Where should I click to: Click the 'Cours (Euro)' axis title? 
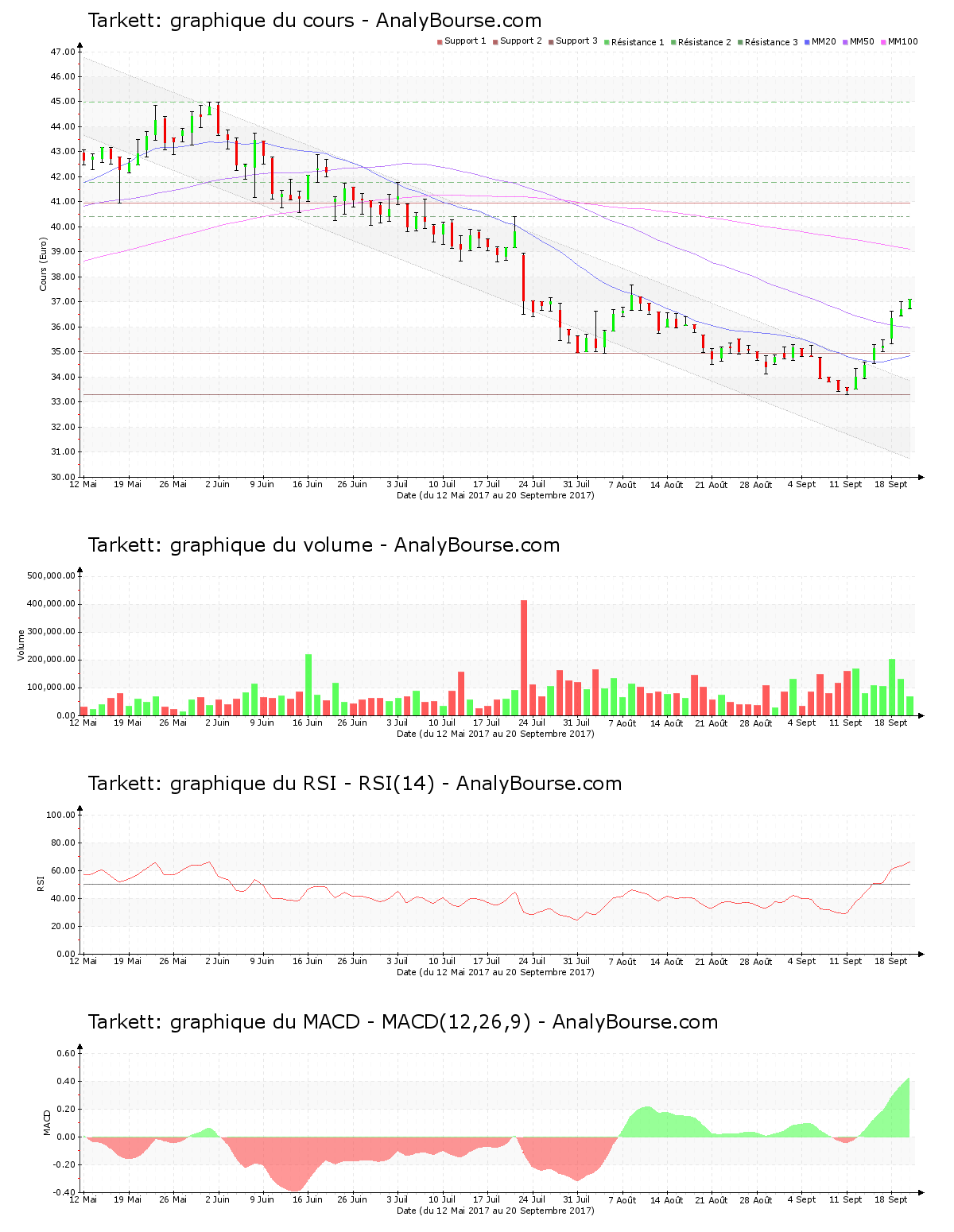pyautogui.click(x=43, y=264)
